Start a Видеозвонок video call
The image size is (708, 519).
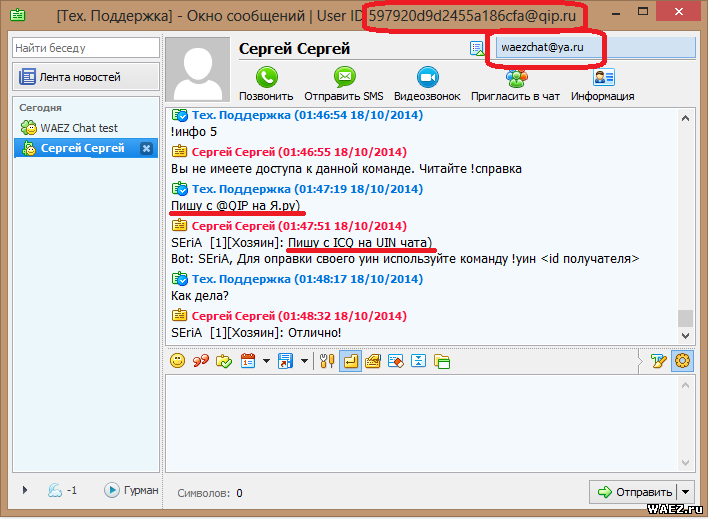point(427,84)
